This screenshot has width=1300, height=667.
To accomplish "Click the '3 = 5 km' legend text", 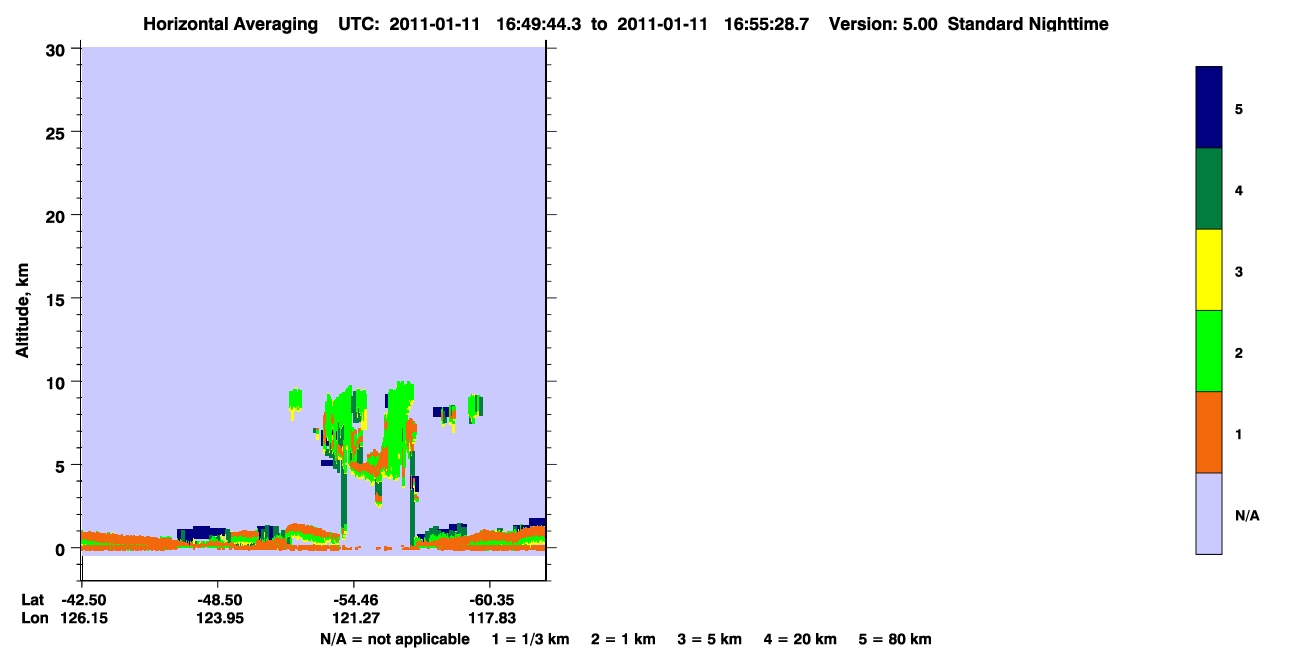I will [x=709, y=639].
